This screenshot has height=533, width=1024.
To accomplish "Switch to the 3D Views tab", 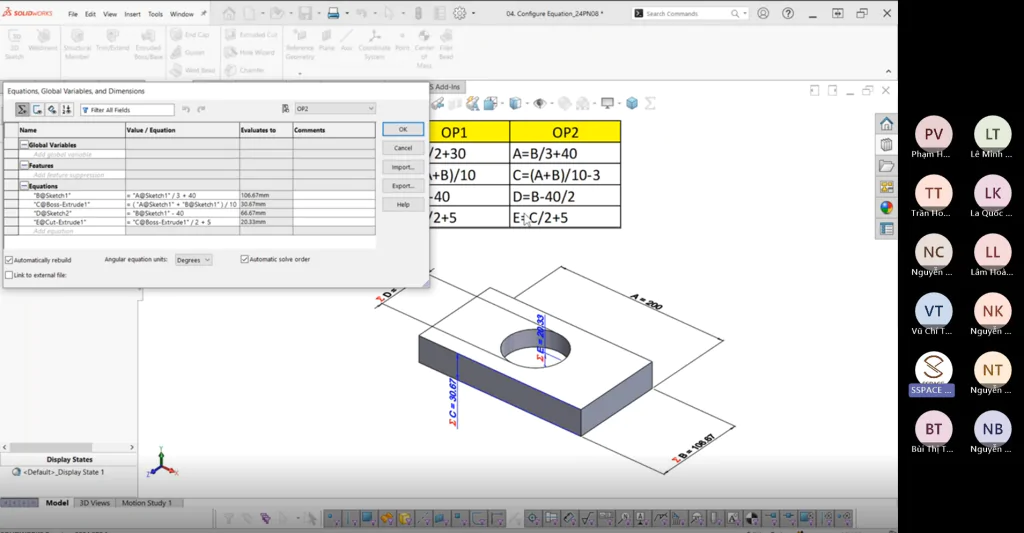I will click(95, 503).
